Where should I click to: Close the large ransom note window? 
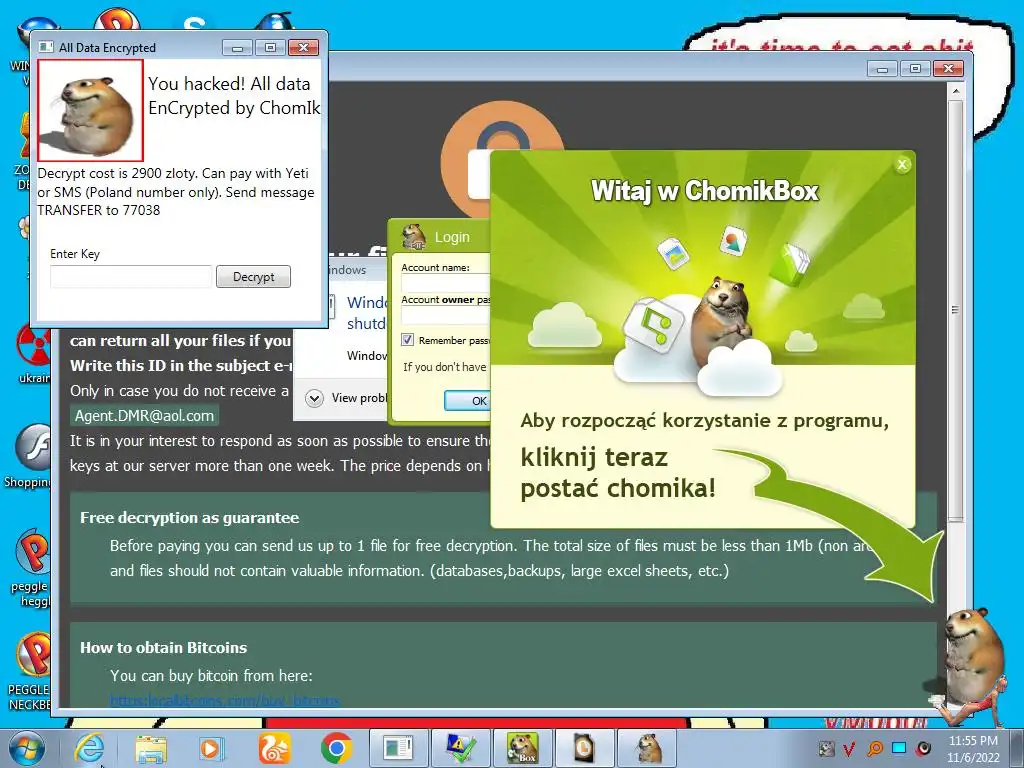(x=948, y=69)
